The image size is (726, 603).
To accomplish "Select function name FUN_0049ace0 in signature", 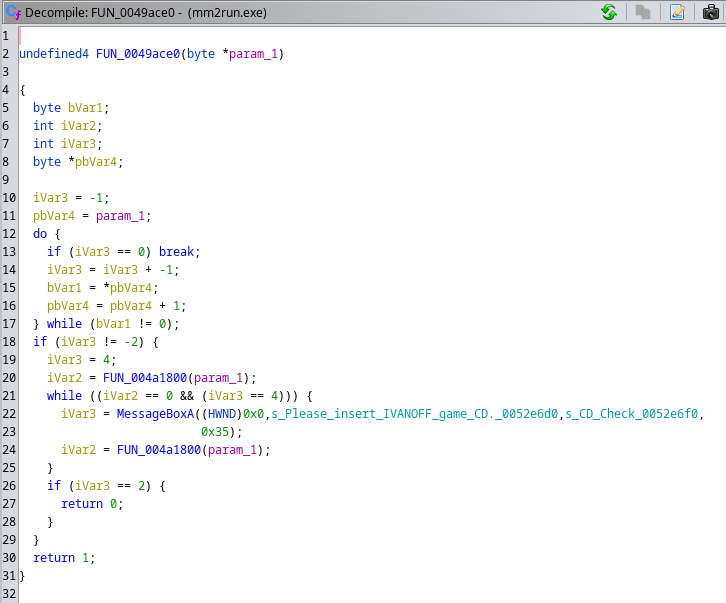I will (x=138, y=54).
